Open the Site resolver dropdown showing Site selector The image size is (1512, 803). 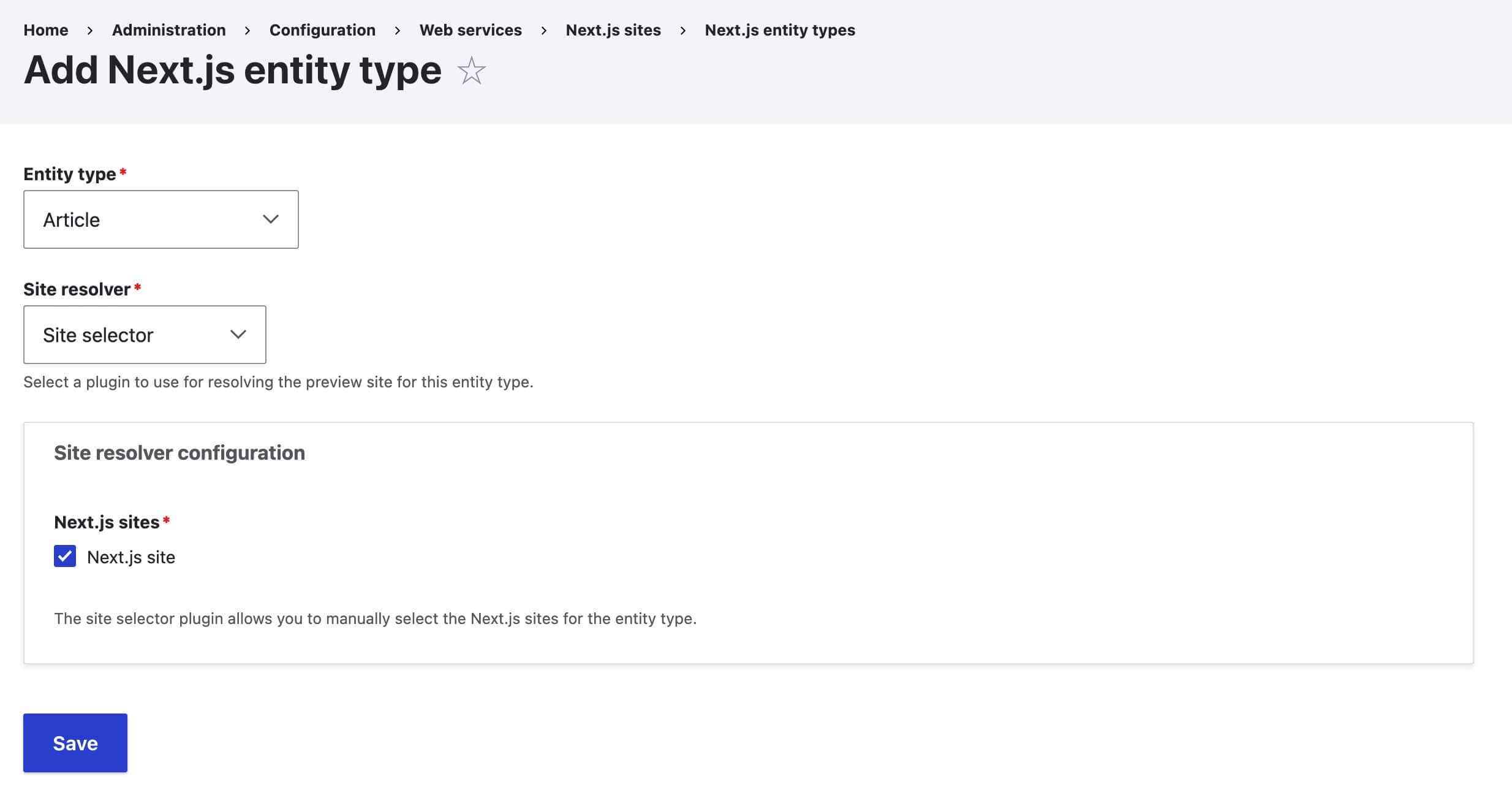pyautogui.click(x=145, y=335)
